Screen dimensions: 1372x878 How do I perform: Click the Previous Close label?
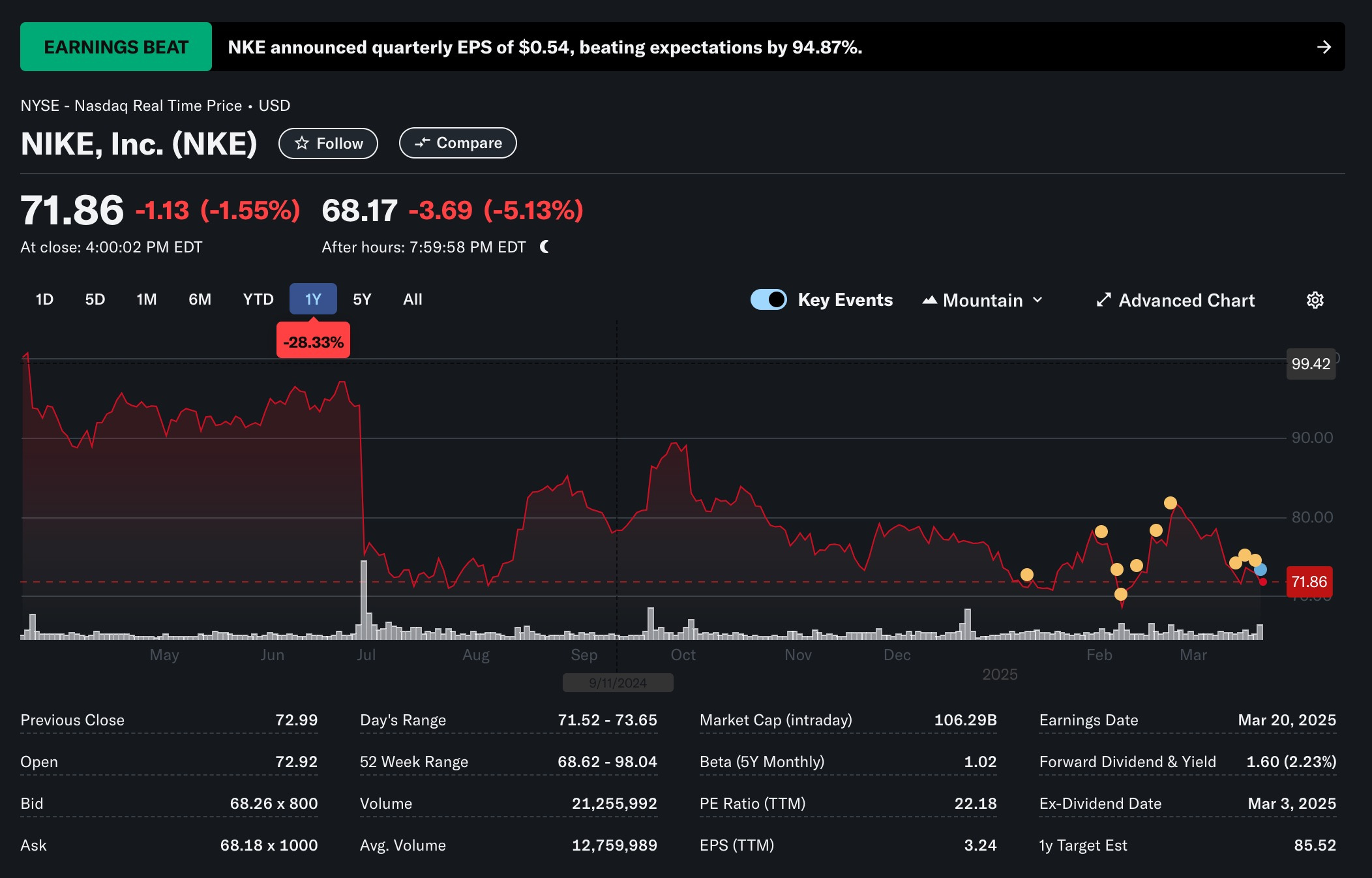click(72, 720)
